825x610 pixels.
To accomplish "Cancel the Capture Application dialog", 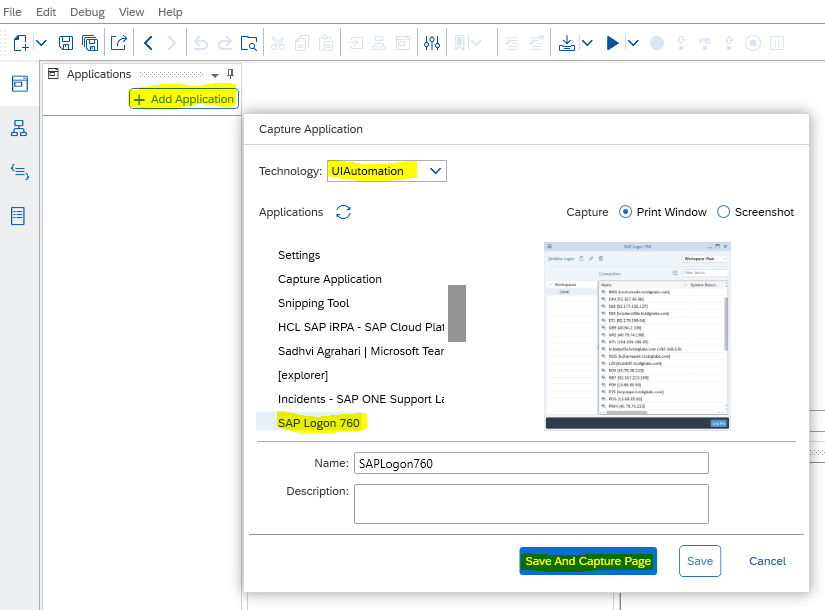I will (x=767, y=561).
